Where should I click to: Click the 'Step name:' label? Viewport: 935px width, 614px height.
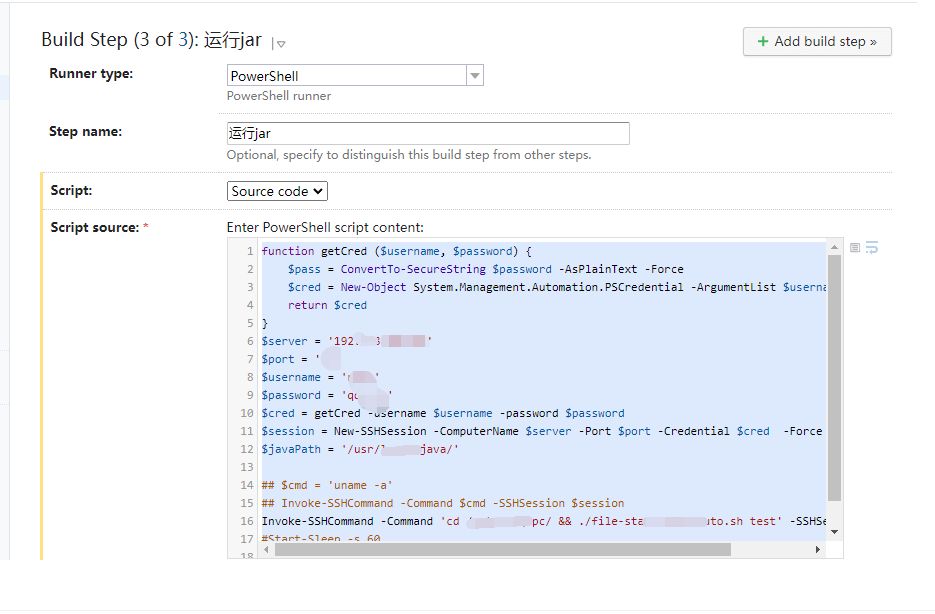pos(85,131)
